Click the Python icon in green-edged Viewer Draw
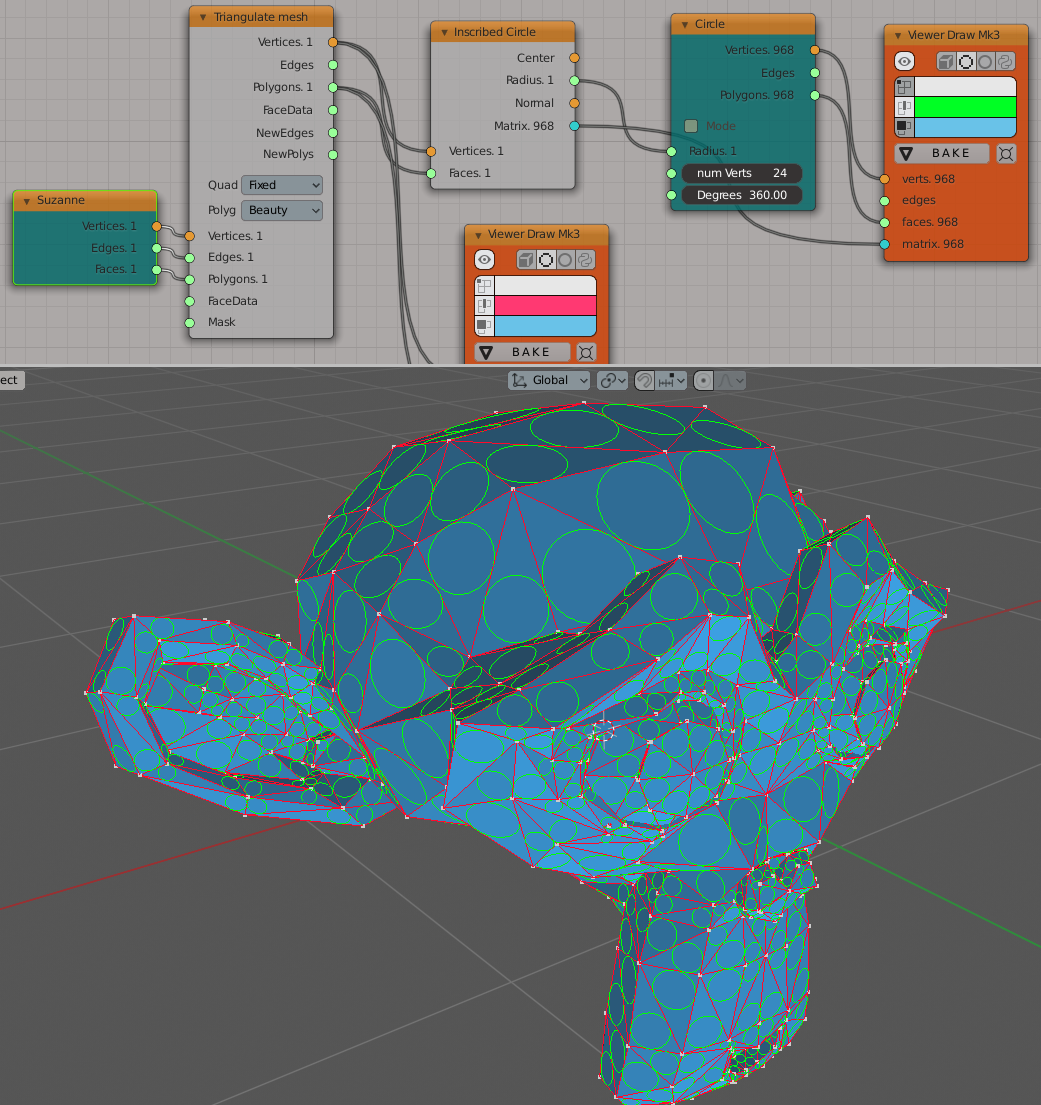Screen dimensions: 1041x1105 click(x=1005, y=61)
